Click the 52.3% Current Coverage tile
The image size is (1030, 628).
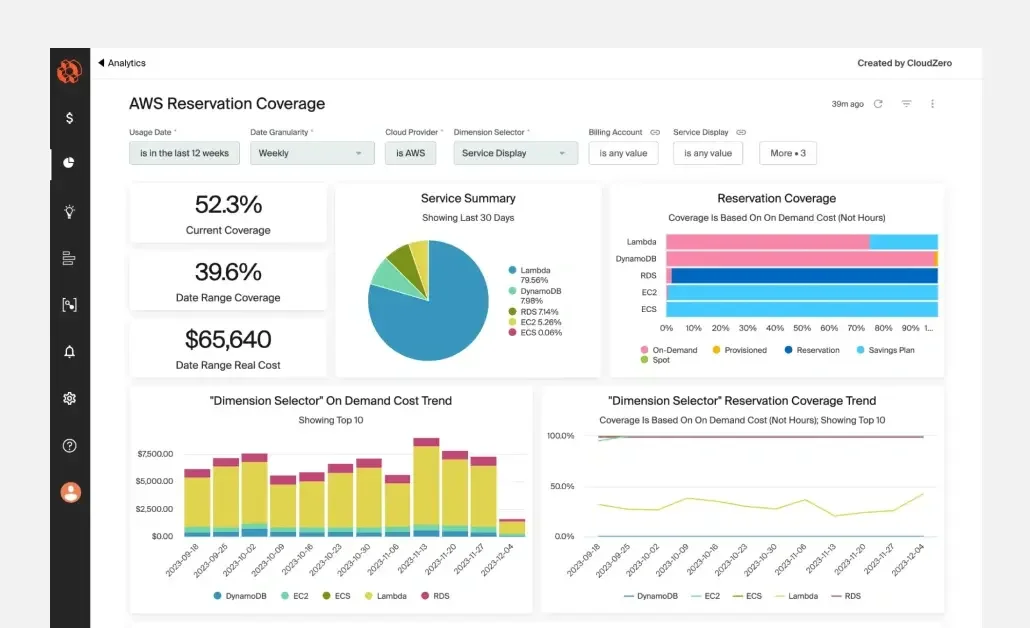[228, 213]
